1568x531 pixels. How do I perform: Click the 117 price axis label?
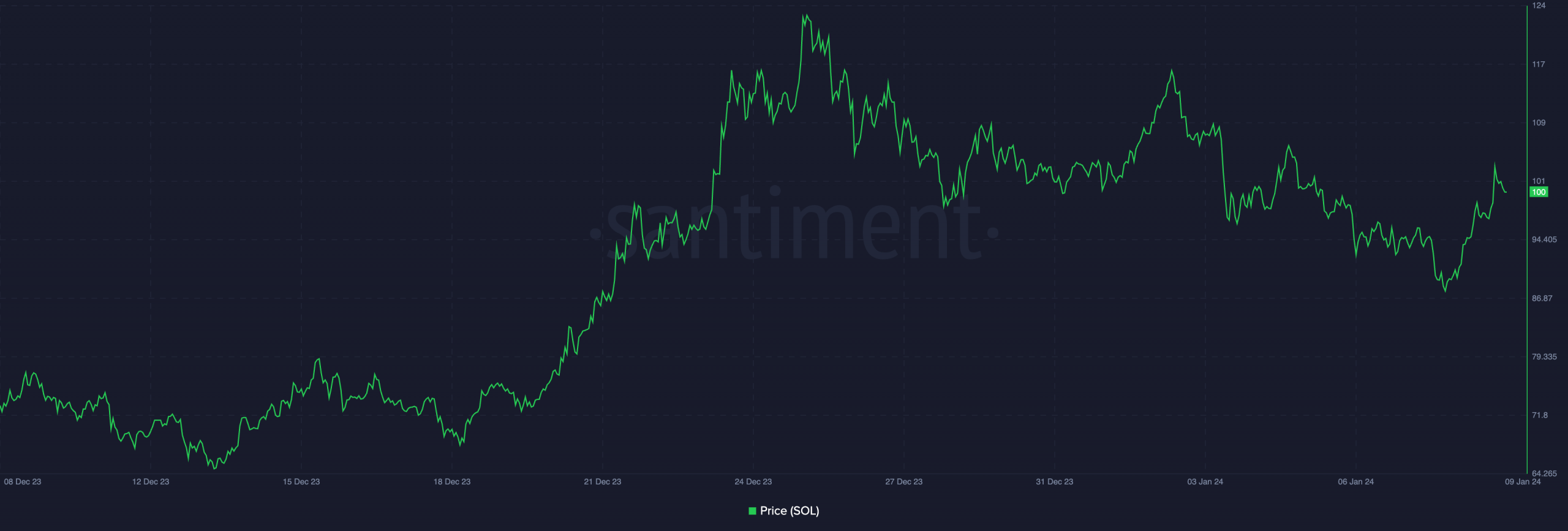pyautogui.click(x=1539, y=64)
